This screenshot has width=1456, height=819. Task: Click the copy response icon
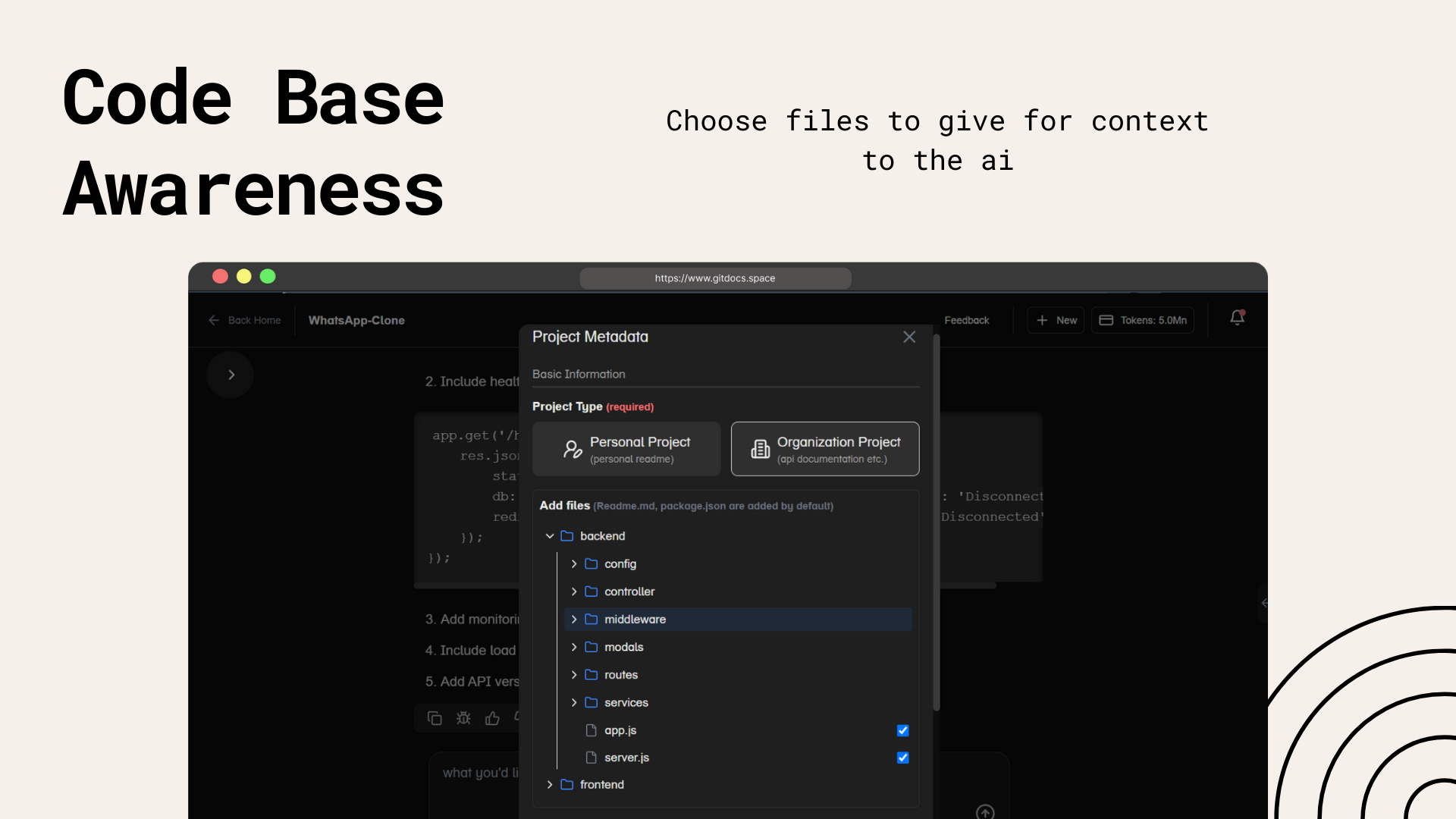435,718
